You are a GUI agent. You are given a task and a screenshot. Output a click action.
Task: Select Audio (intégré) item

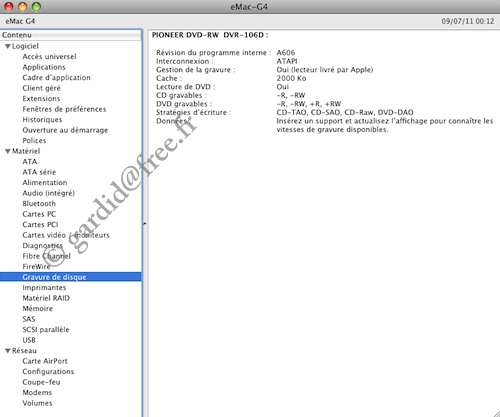(49, 193)
